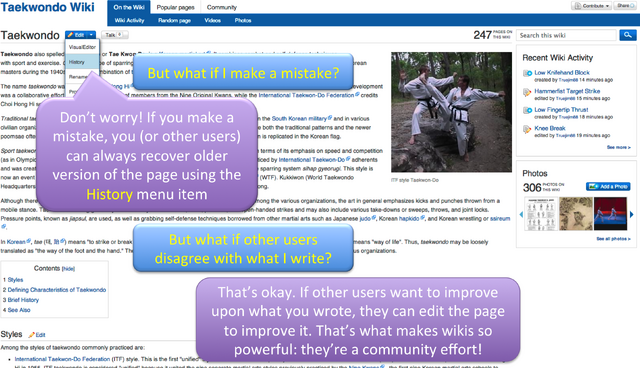
Task: Open the Contribute dropdown
Action: click(591, 6)
